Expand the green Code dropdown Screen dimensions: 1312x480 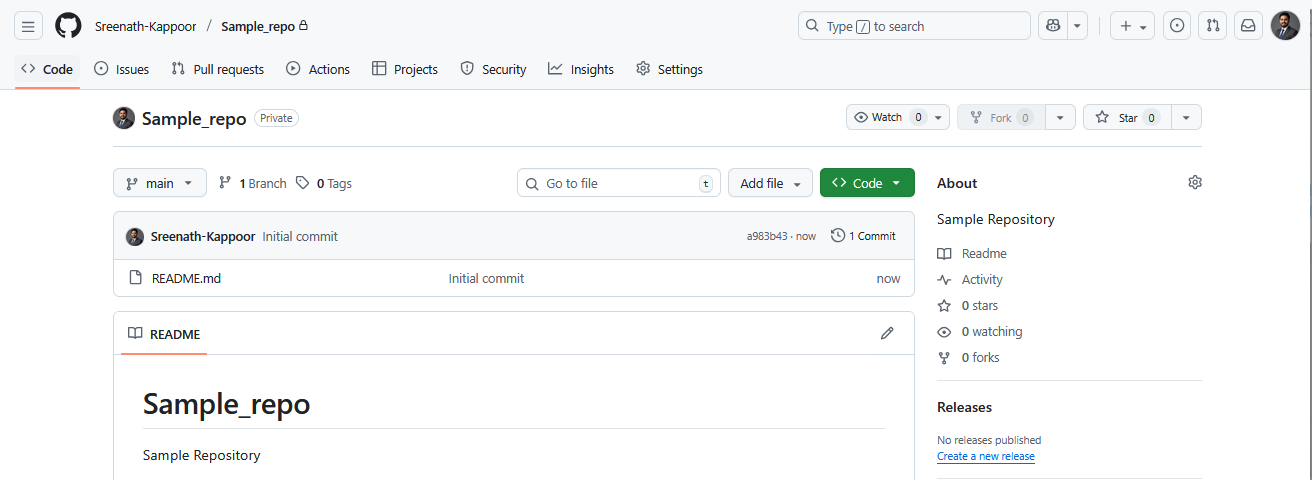click(867, 183)
